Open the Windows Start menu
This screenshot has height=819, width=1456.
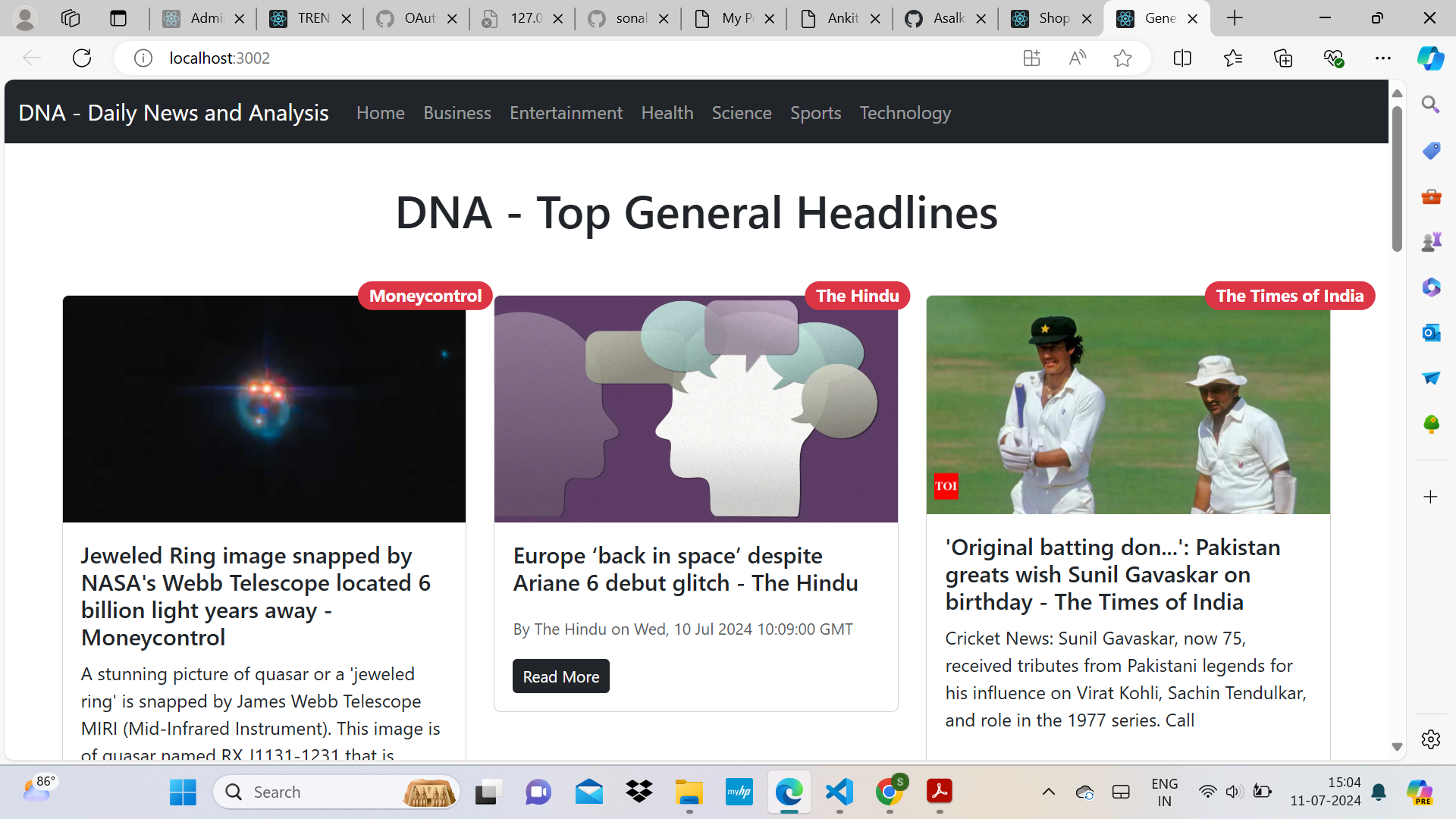click(183, 792)
